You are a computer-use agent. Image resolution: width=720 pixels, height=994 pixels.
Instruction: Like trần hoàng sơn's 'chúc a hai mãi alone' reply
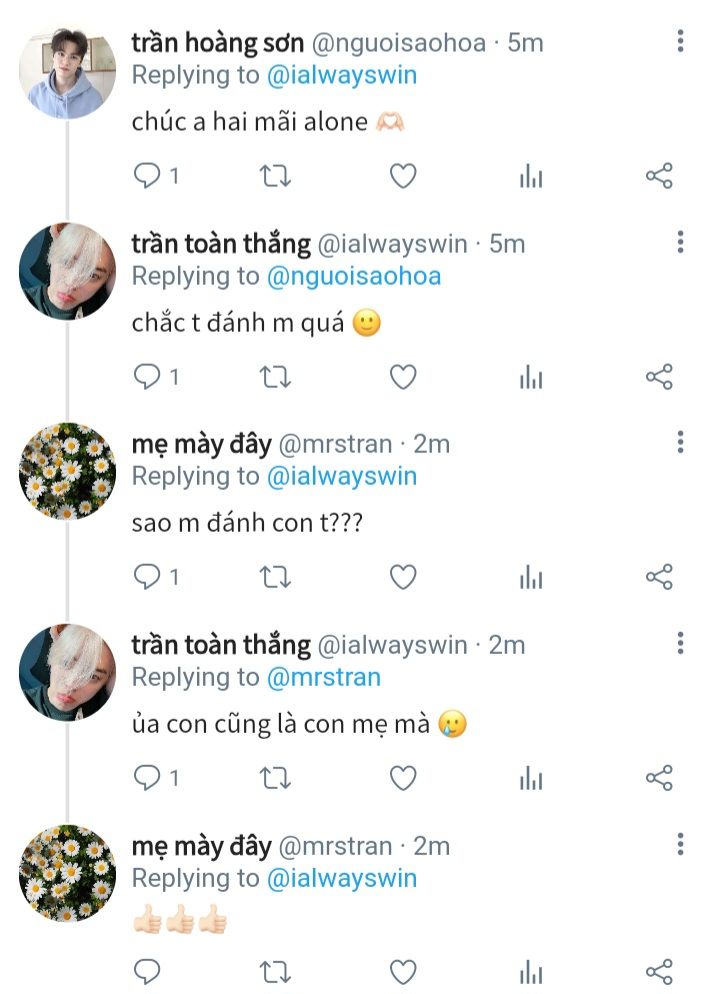[402, 177]
